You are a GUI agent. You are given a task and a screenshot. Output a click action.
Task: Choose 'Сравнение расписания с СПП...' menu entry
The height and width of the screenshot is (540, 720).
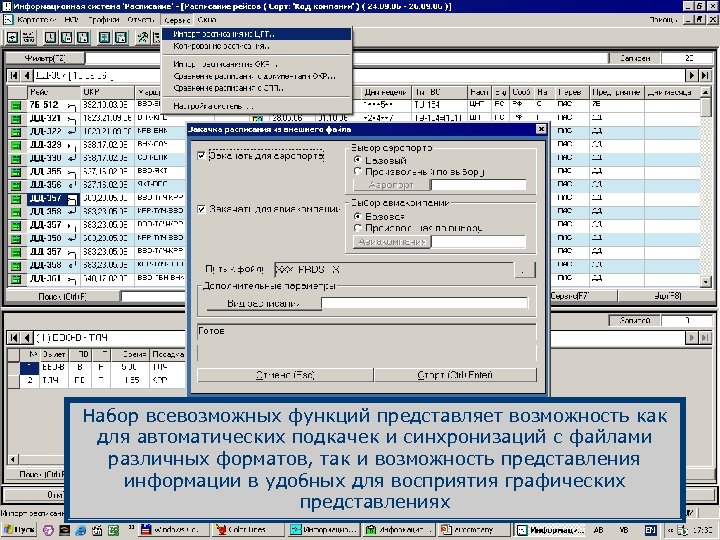tap(257, 88)
